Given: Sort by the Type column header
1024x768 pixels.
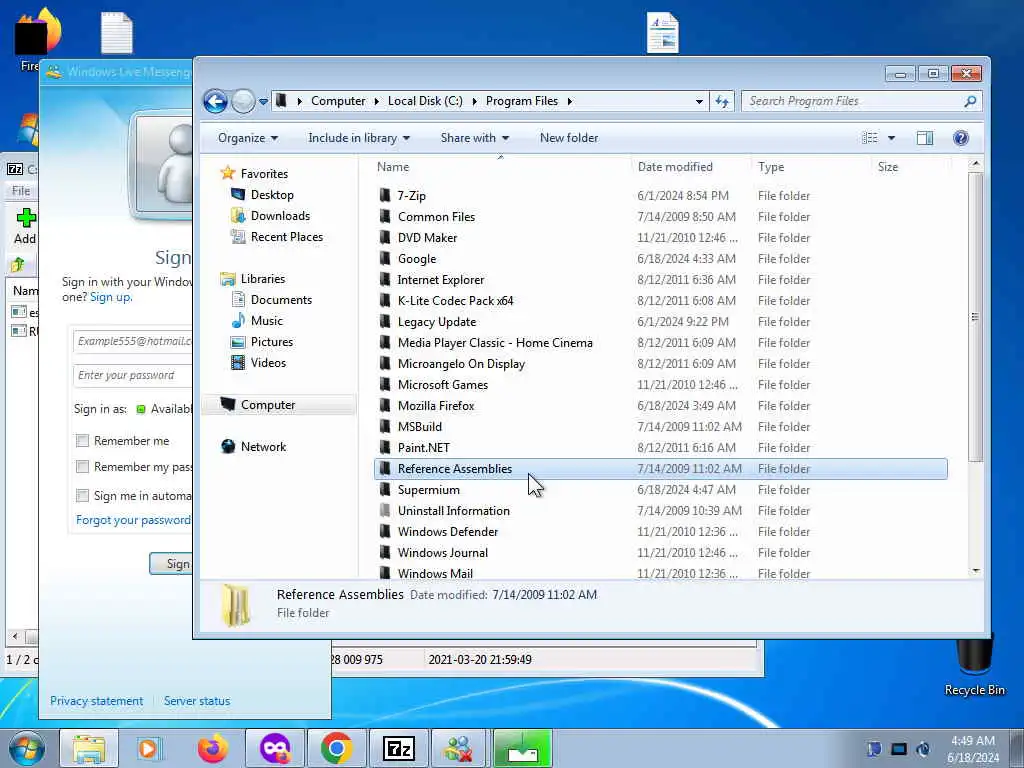Looking at the screenshot, I should (811, 167).
